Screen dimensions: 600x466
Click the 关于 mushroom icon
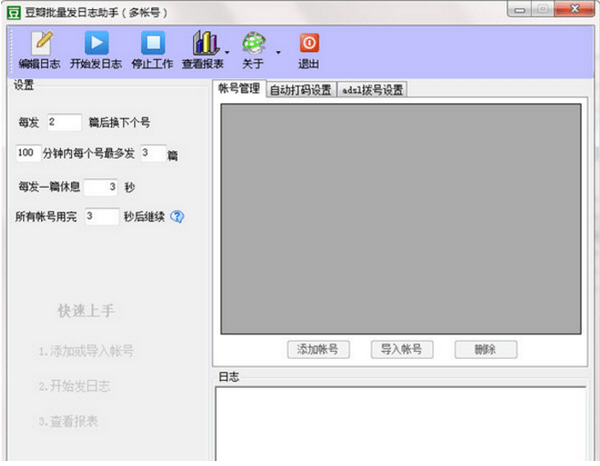click(253, 50)
